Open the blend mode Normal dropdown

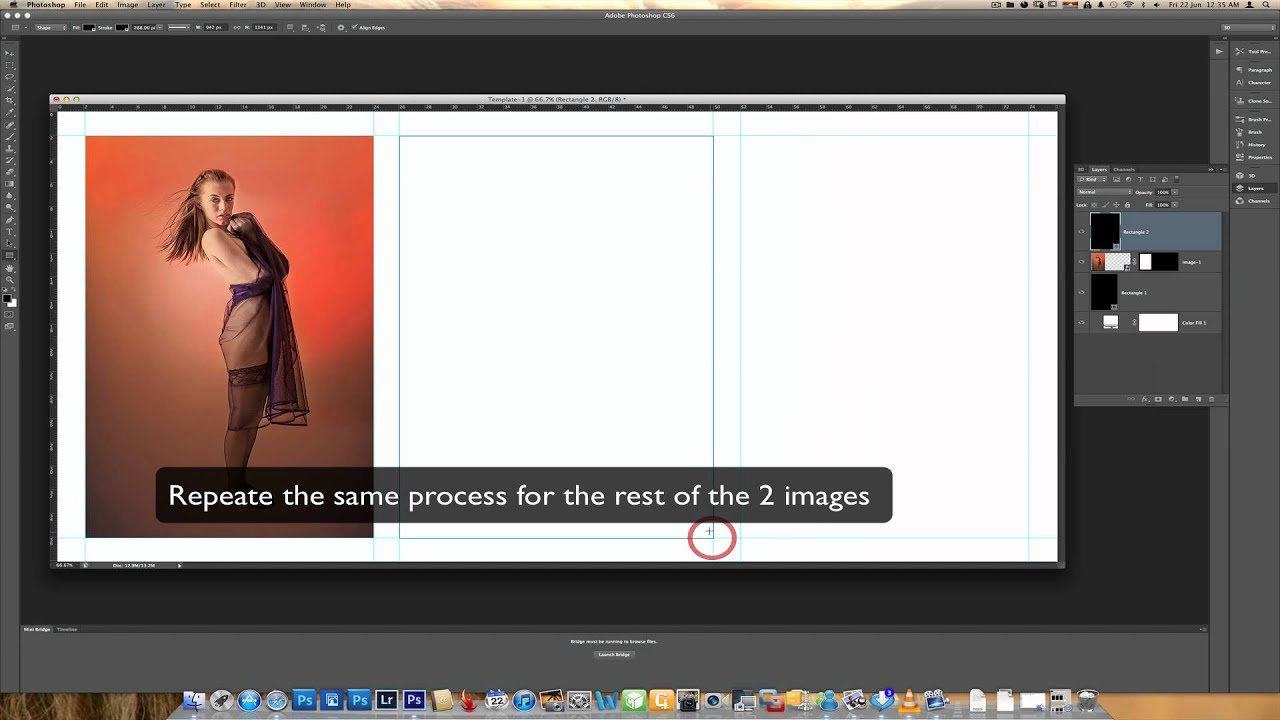click(1105, 192)
